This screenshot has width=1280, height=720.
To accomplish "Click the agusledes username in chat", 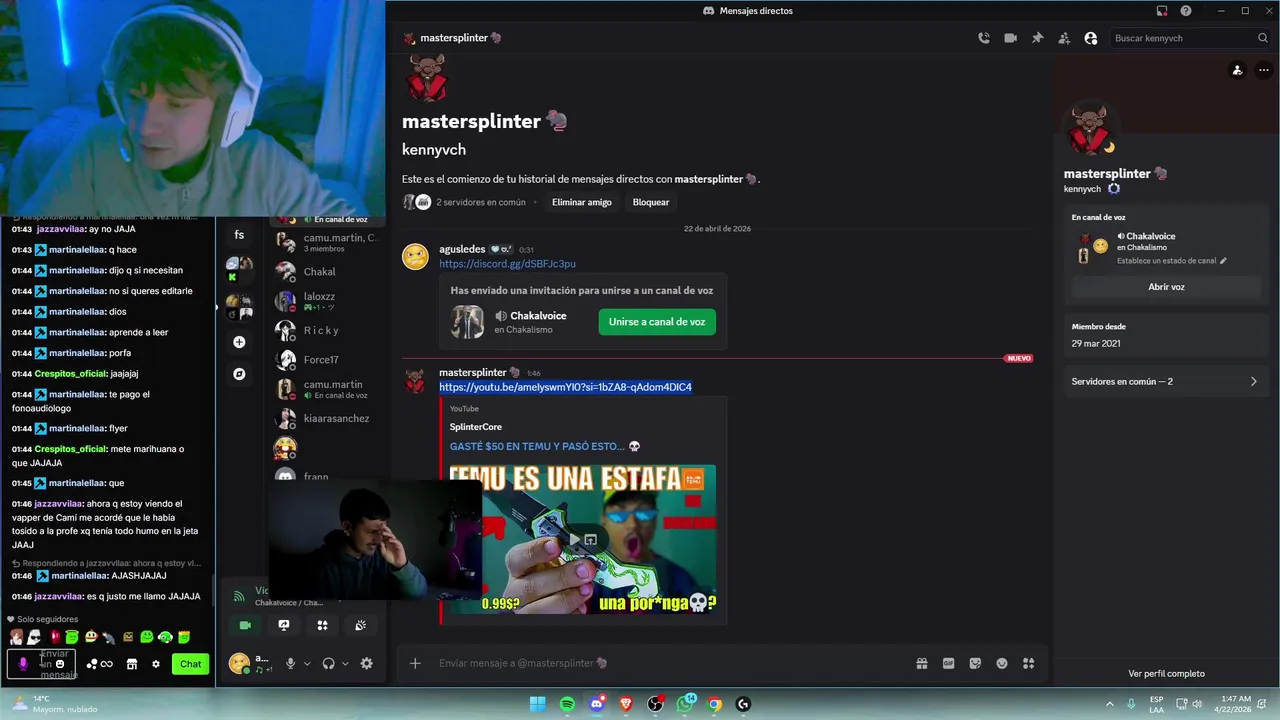I will [x=462, y=249].
